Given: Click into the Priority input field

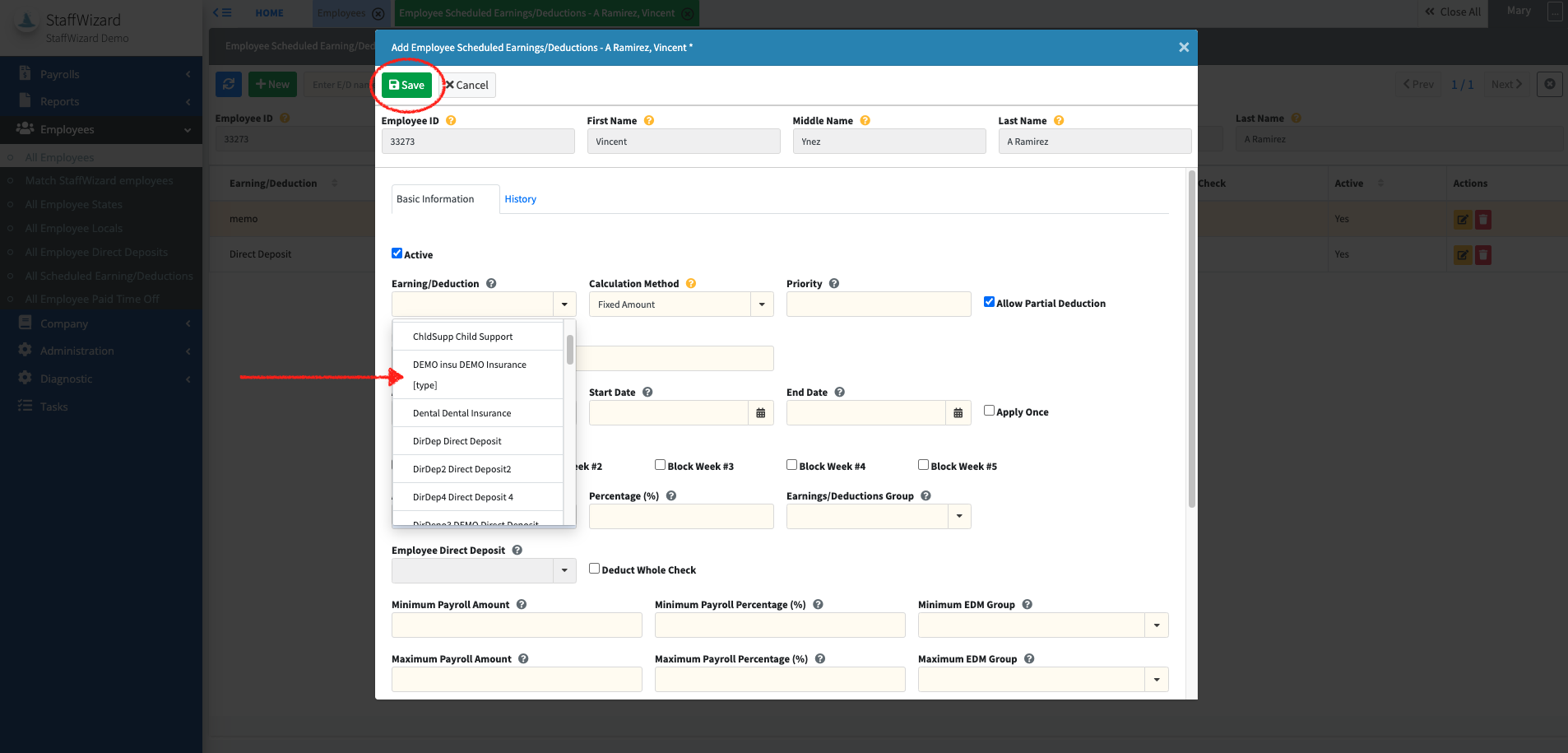Looking at the screenshot, I should tap(878, 304).
